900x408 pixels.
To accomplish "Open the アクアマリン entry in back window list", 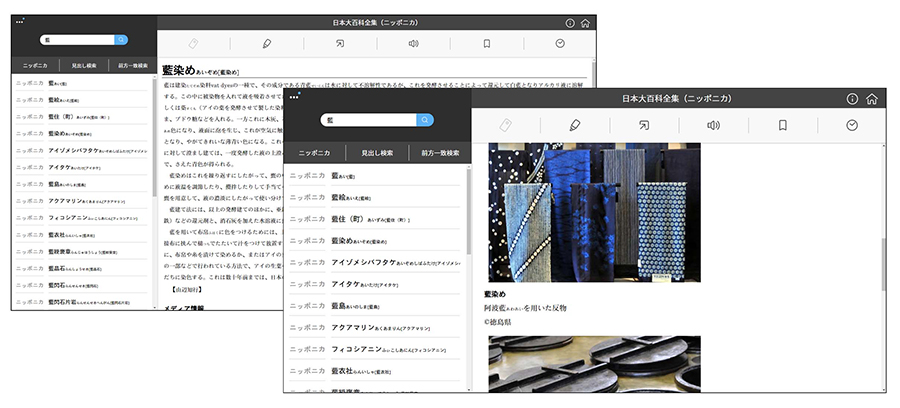I will pos(82,201).
